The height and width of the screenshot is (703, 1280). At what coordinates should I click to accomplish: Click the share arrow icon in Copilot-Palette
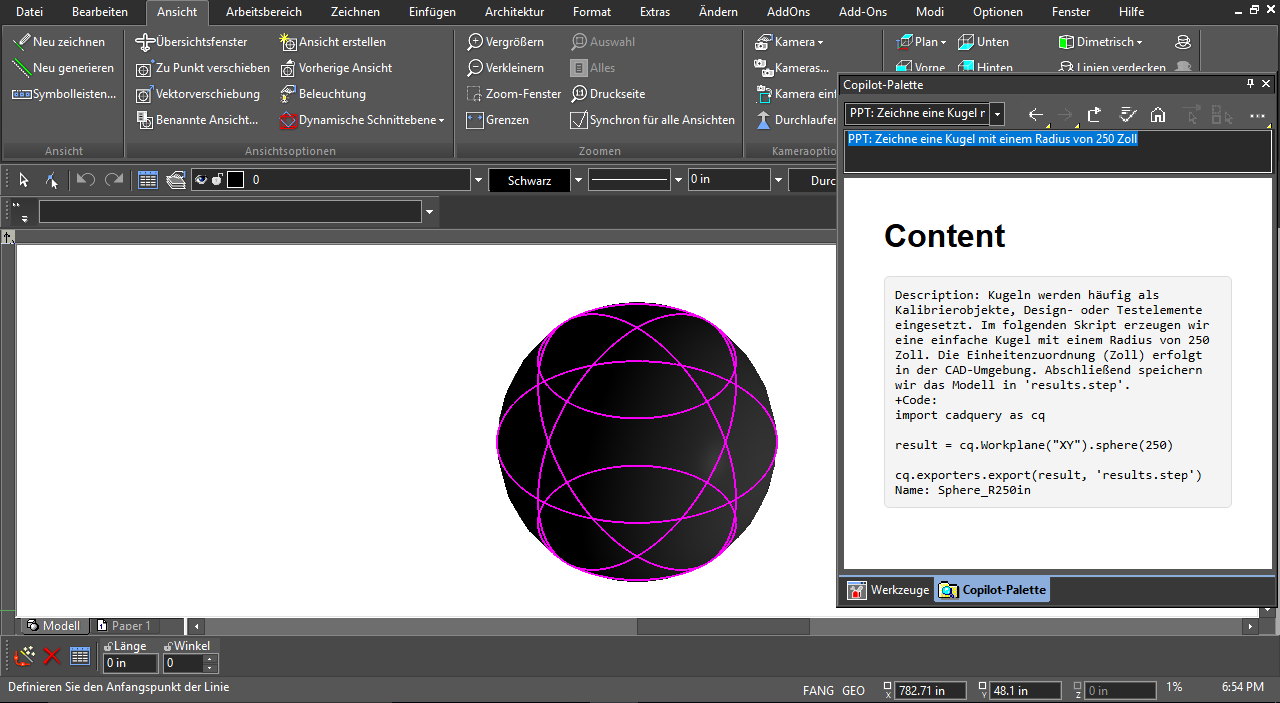(x=1095, y=114)
